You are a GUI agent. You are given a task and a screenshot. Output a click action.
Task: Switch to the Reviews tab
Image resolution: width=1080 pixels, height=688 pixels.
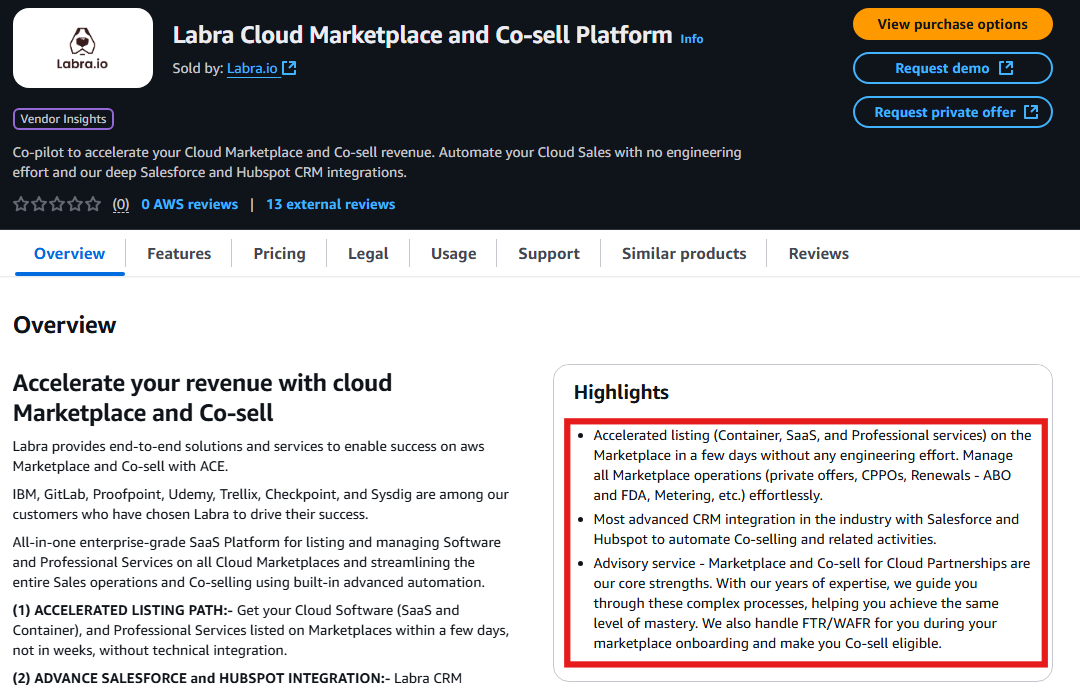coord(818,253)
